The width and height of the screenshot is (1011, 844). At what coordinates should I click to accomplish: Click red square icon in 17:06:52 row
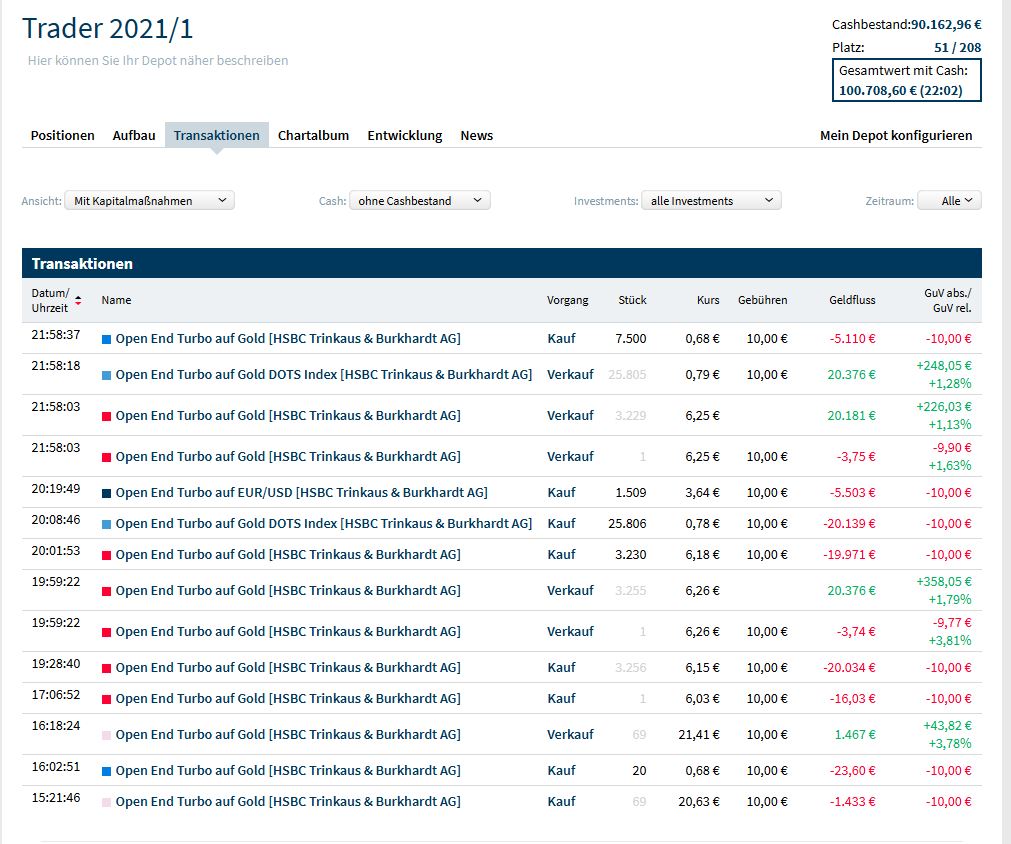107,699
